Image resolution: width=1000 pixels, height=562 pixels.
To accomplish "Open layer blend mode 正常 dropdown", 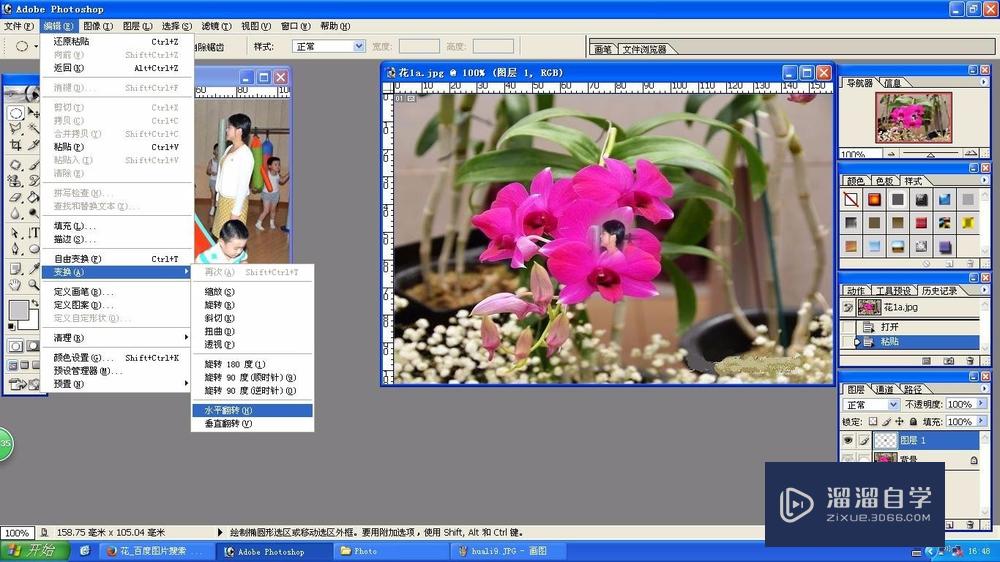I will [871, 404].
